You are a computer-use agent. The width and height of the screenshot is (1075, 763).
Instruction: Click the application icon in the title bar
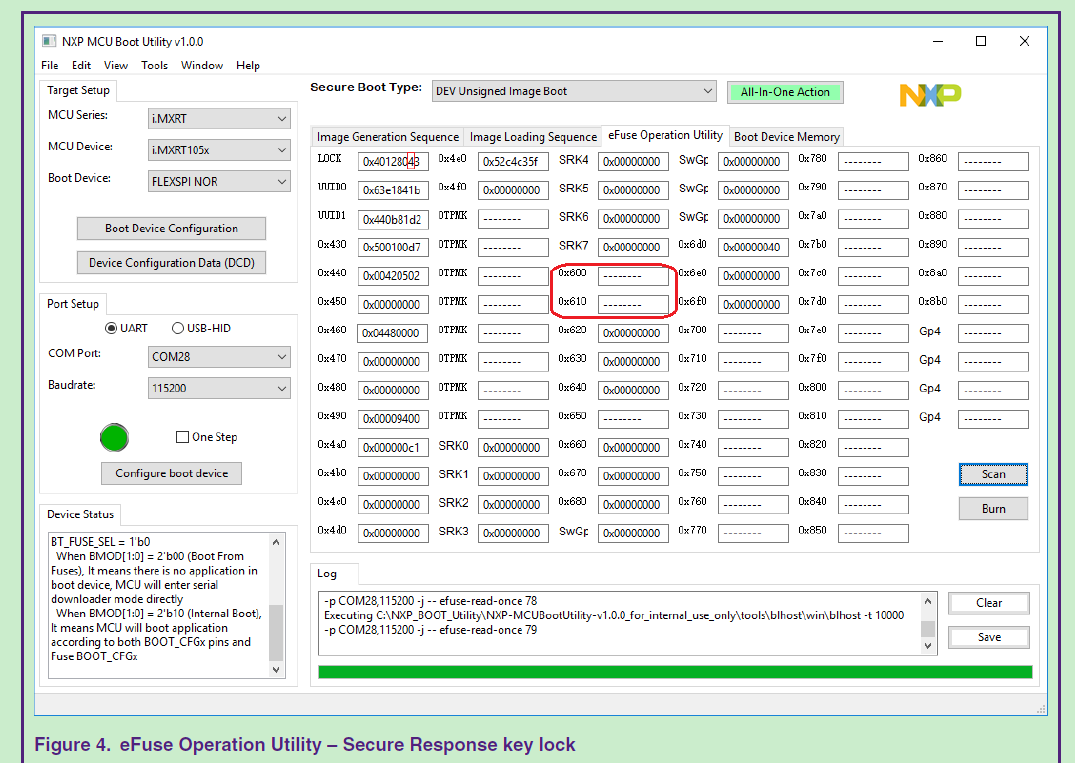[47, 41]
